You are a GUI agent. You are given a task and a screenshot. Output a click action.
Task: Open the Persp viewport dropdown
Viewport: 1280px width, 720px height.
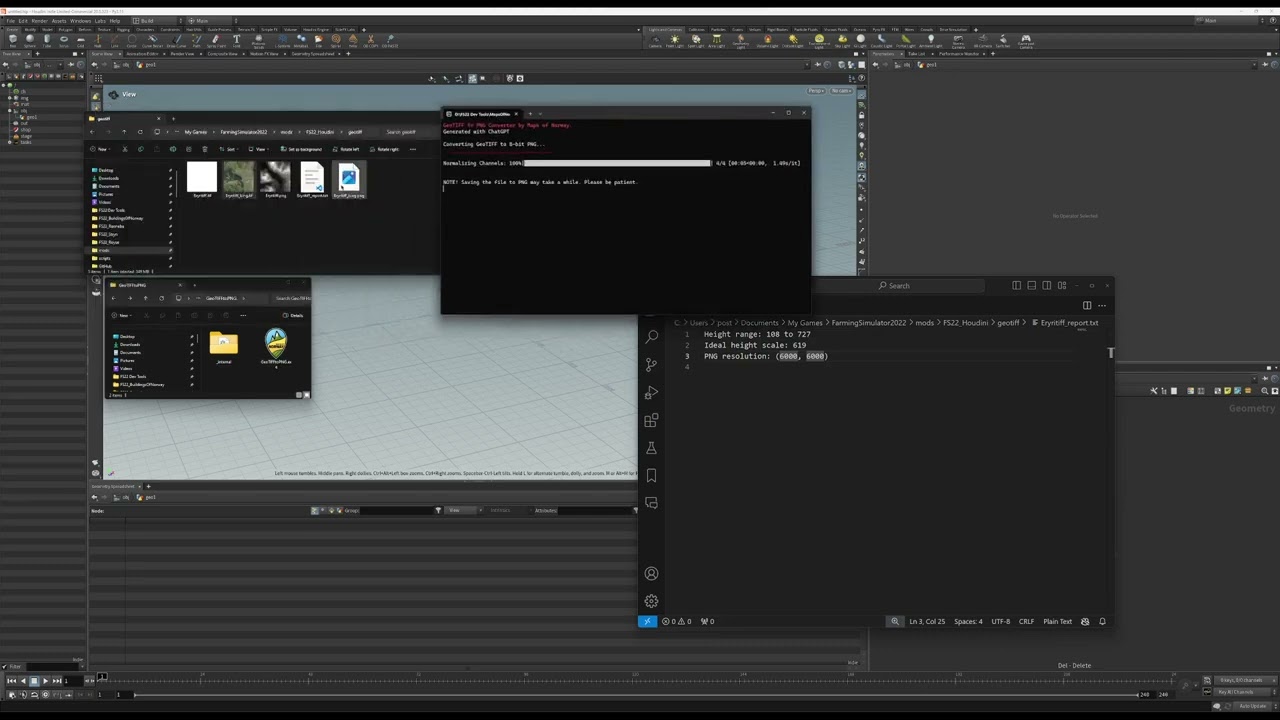pyautogui.click(x=816, y=91)
